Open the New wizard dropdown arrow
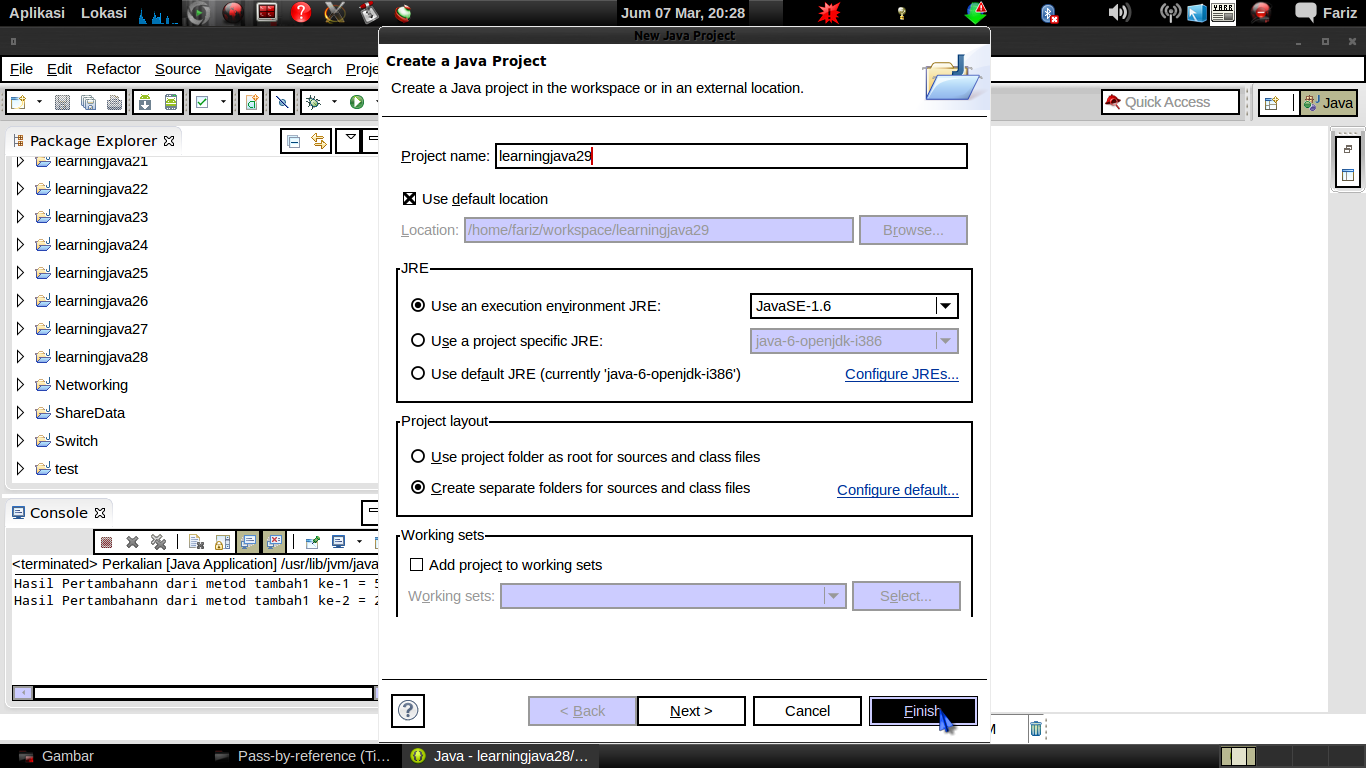This screenshot has width=1366, height=768. pos(39,102)
